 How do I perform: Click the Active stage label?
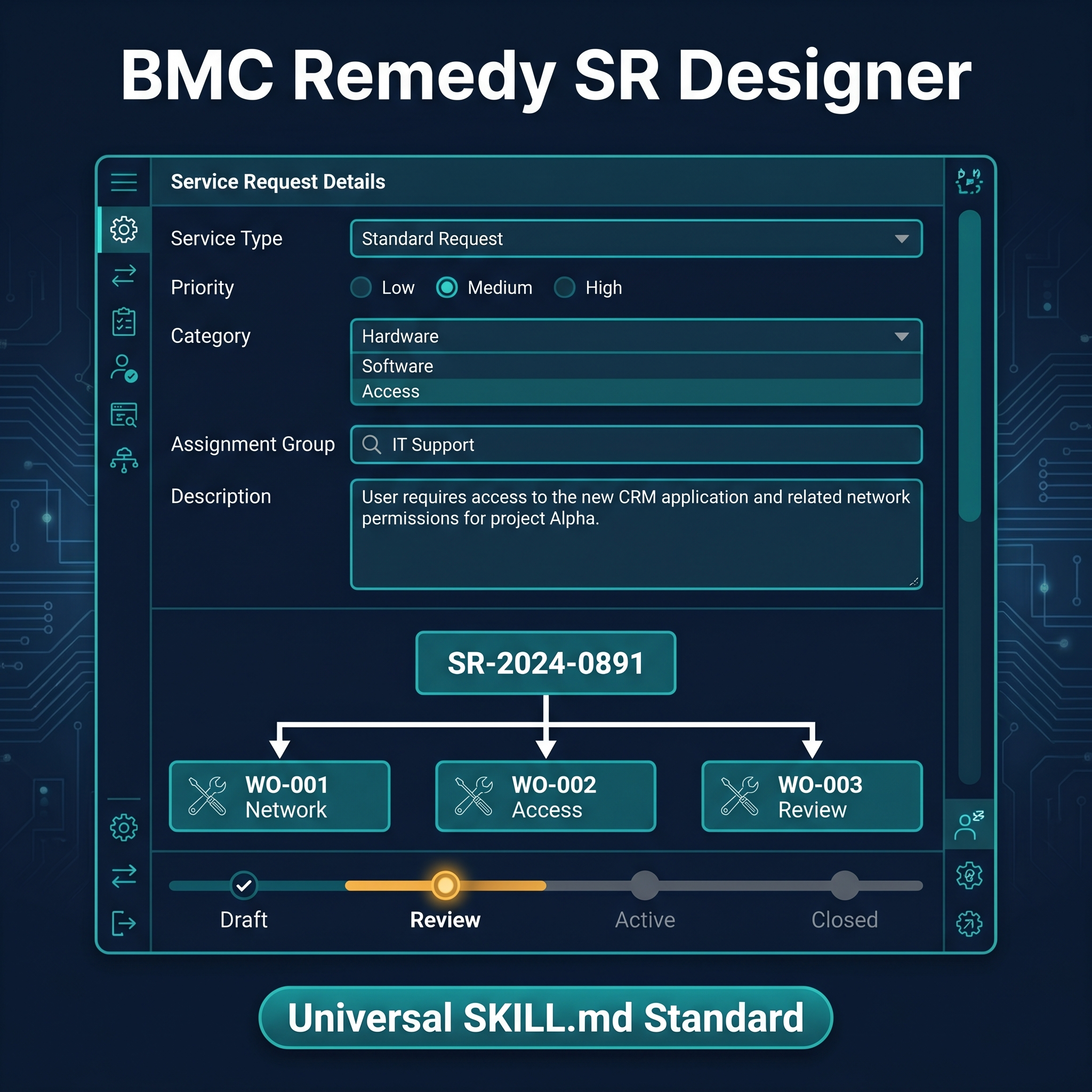coord(645,920)
